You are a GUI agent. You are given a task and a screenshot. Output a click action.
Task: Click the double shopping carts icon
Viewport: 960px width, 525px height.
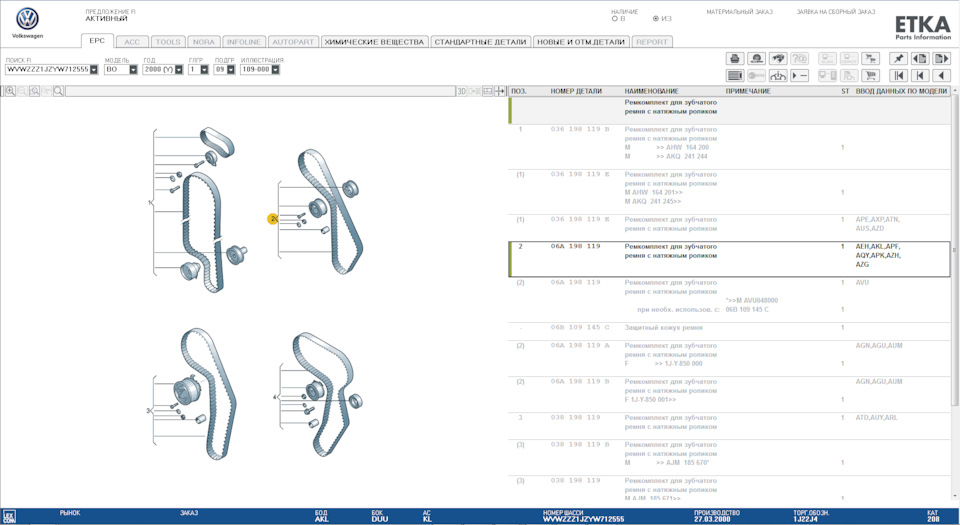click(x=870, y=59)
